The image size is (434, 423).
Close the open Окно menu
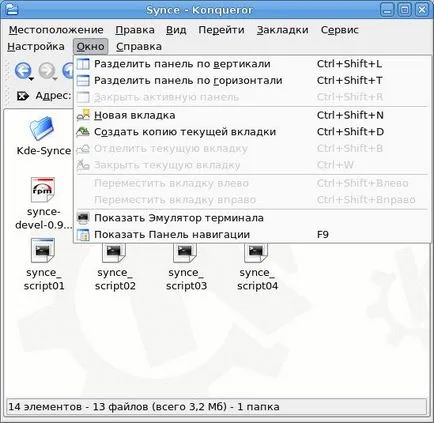[x=90, y=46]
